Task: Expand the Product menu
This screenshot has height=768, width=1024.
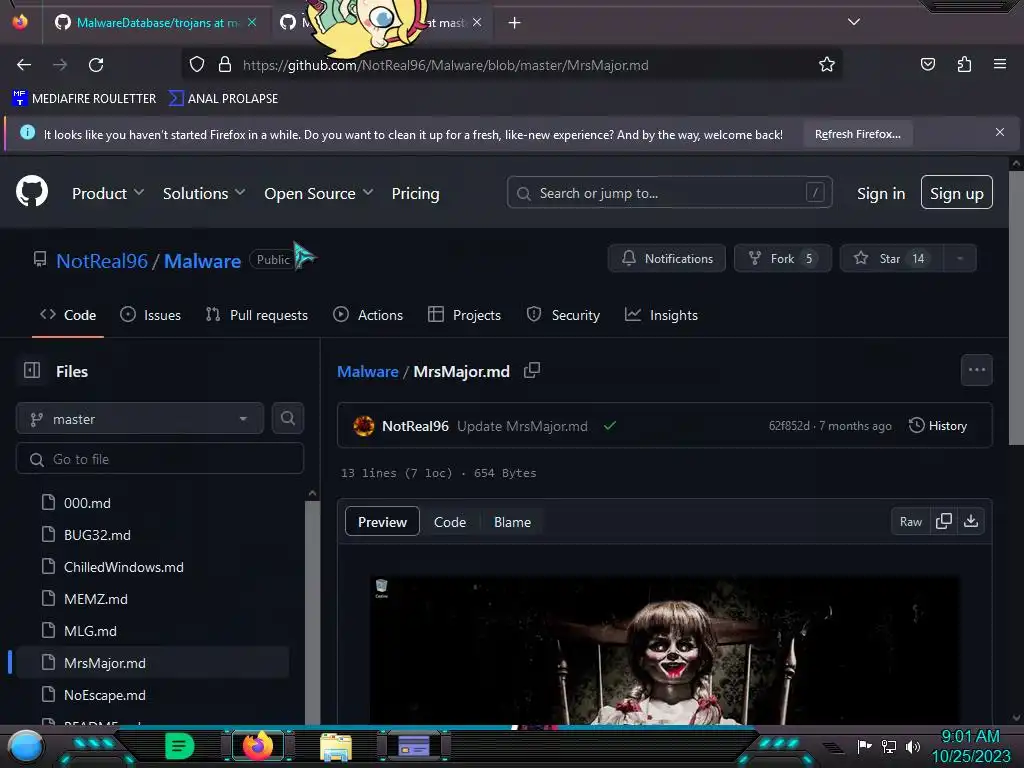Action: [x=108, y=193]
